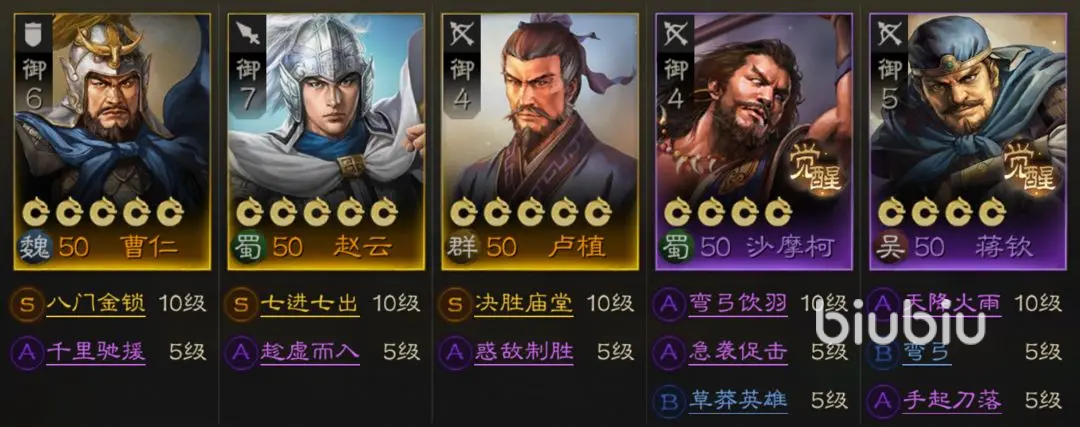Select the 沙摩柯 hero card portrait

pos(754,141)
